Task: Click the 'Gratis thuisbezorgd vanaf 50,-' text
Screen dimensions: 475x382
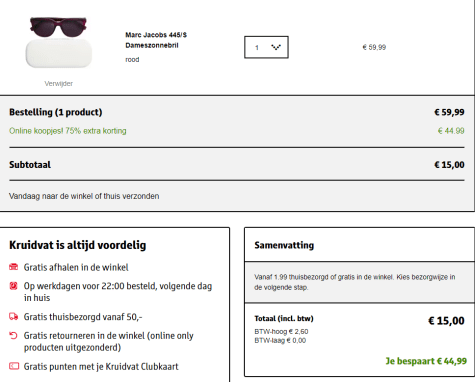Action: (x=83, y=317)
